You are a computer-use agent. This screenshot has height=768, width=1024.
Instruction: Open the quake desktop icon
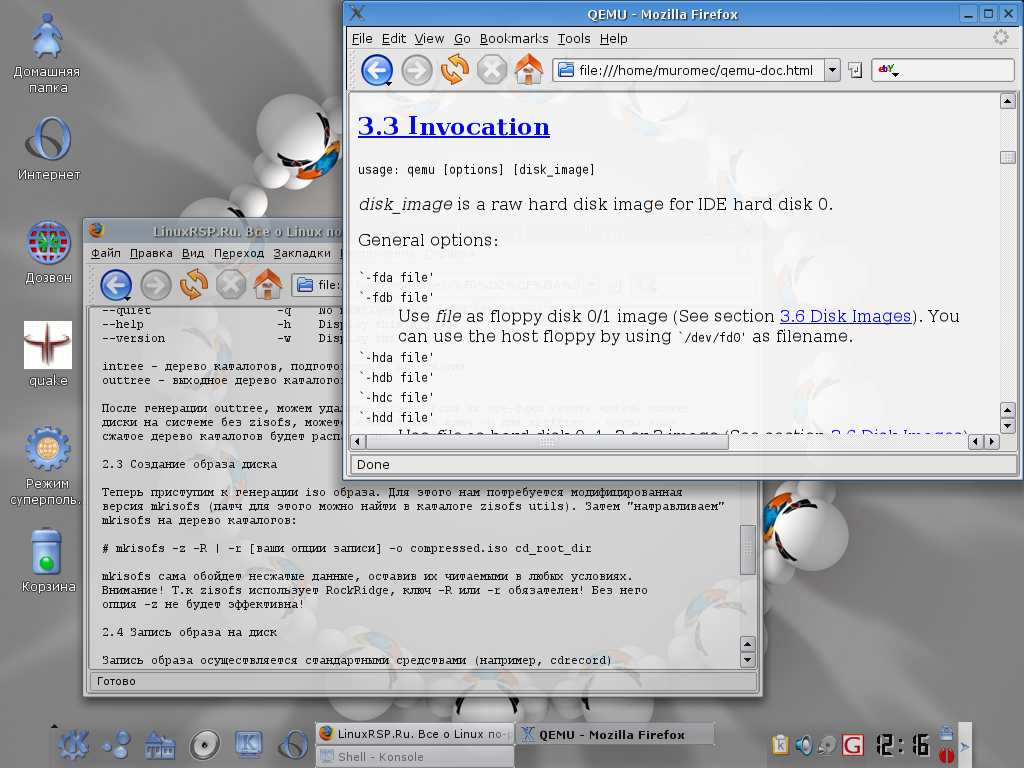48,346
